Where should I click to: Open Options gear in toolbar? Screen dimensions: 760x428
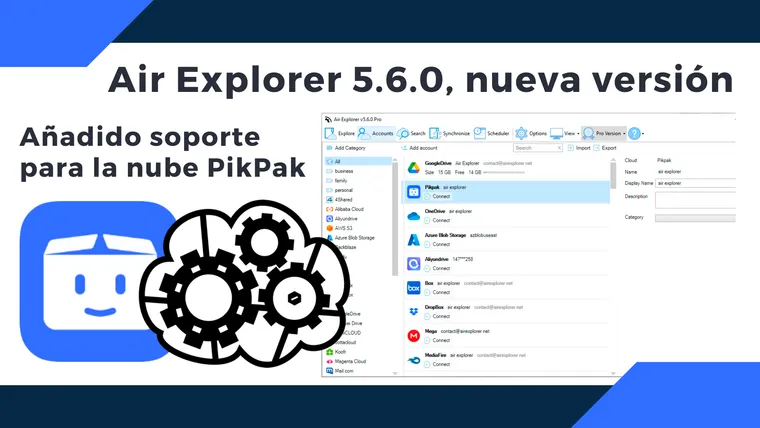(x=531, y=133)
